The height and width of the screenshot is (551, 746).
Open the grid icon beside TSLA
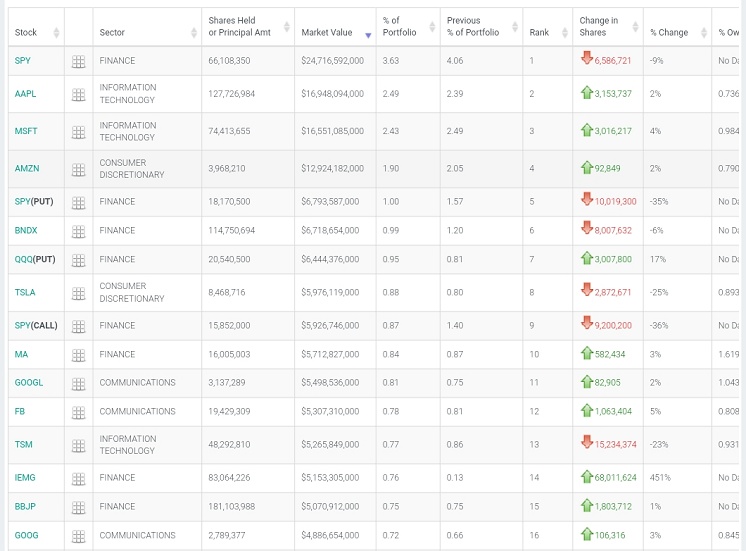coord(78,292)
